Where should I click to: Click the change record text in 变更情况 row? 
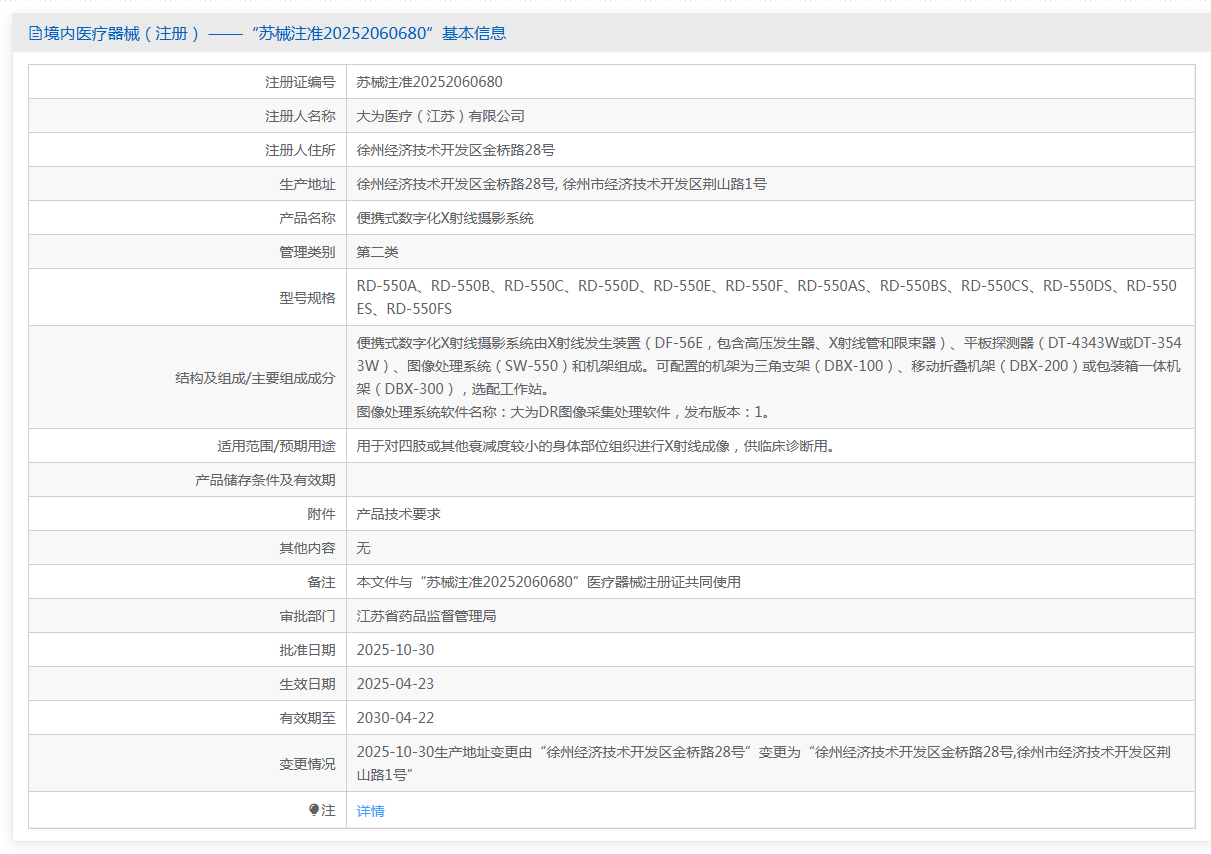point(768,763)
